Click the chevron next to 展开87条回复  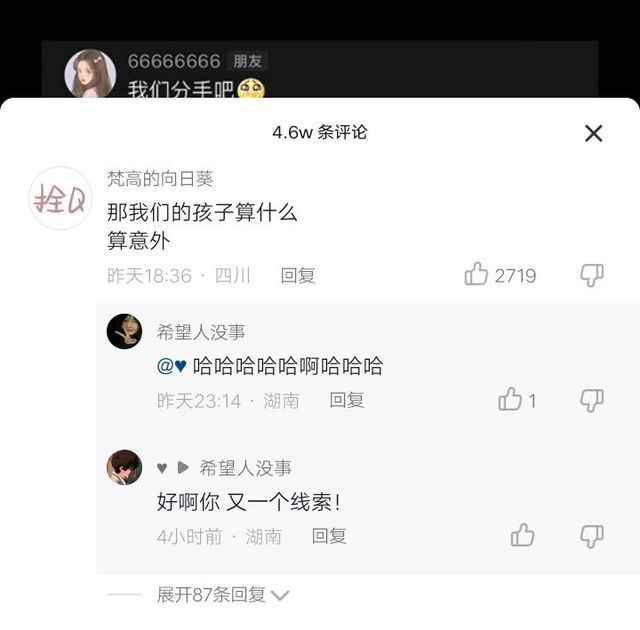pos(280,596)
